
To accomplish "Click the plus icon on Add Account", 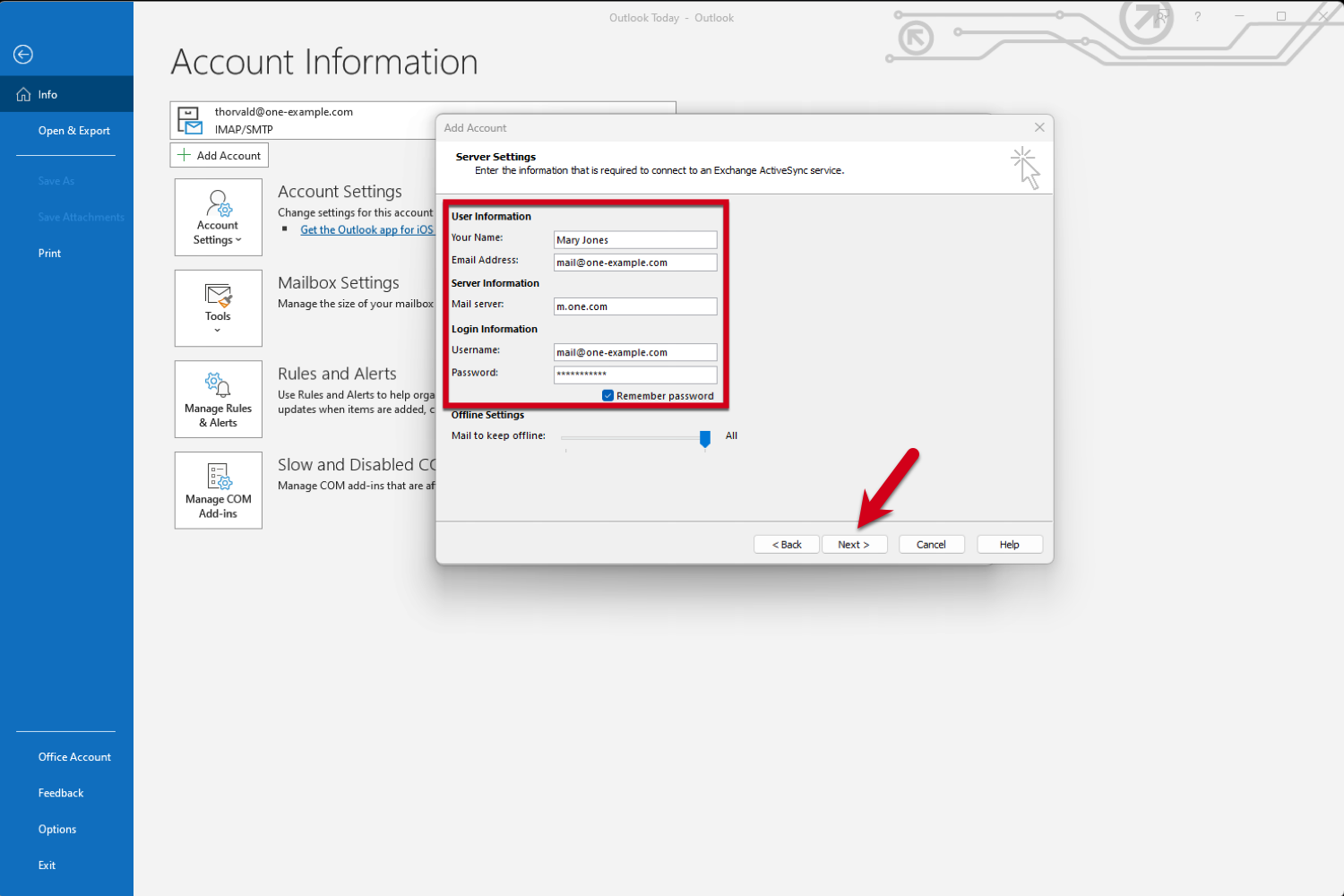I will click(184, 155).
